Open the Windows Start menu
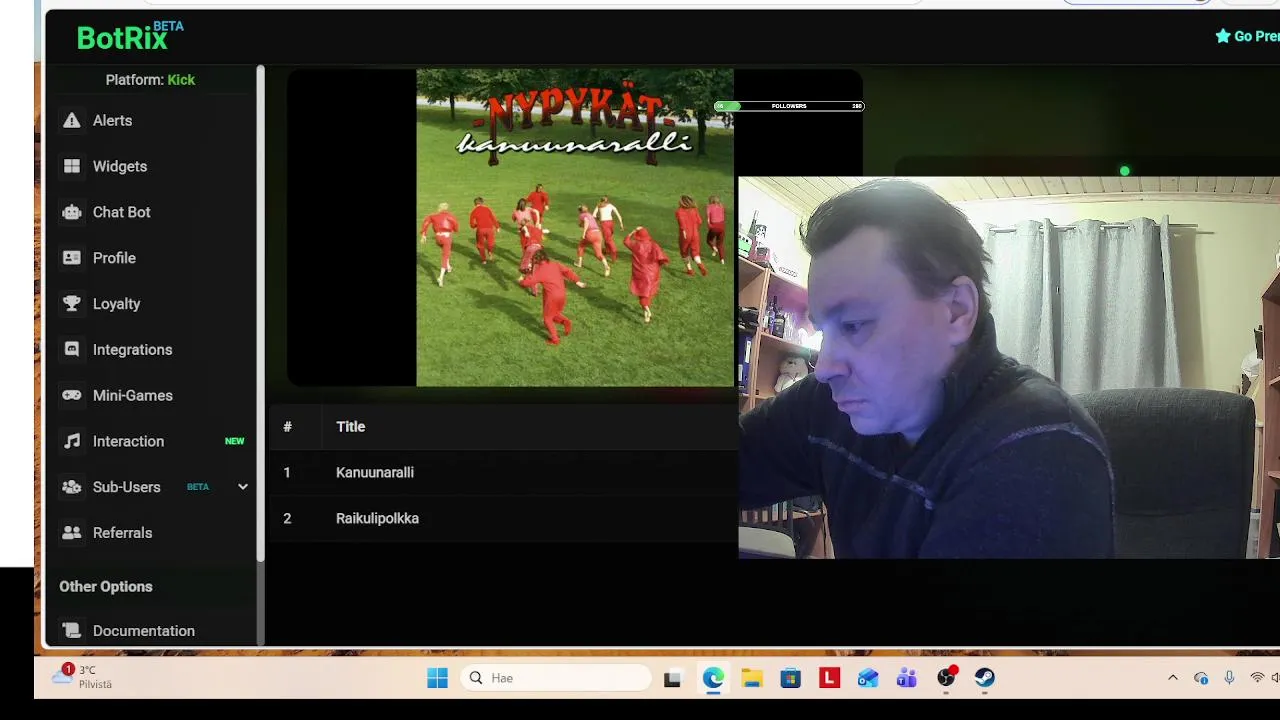Screen dimensions: 1280x720 click(x=437, y=678)
